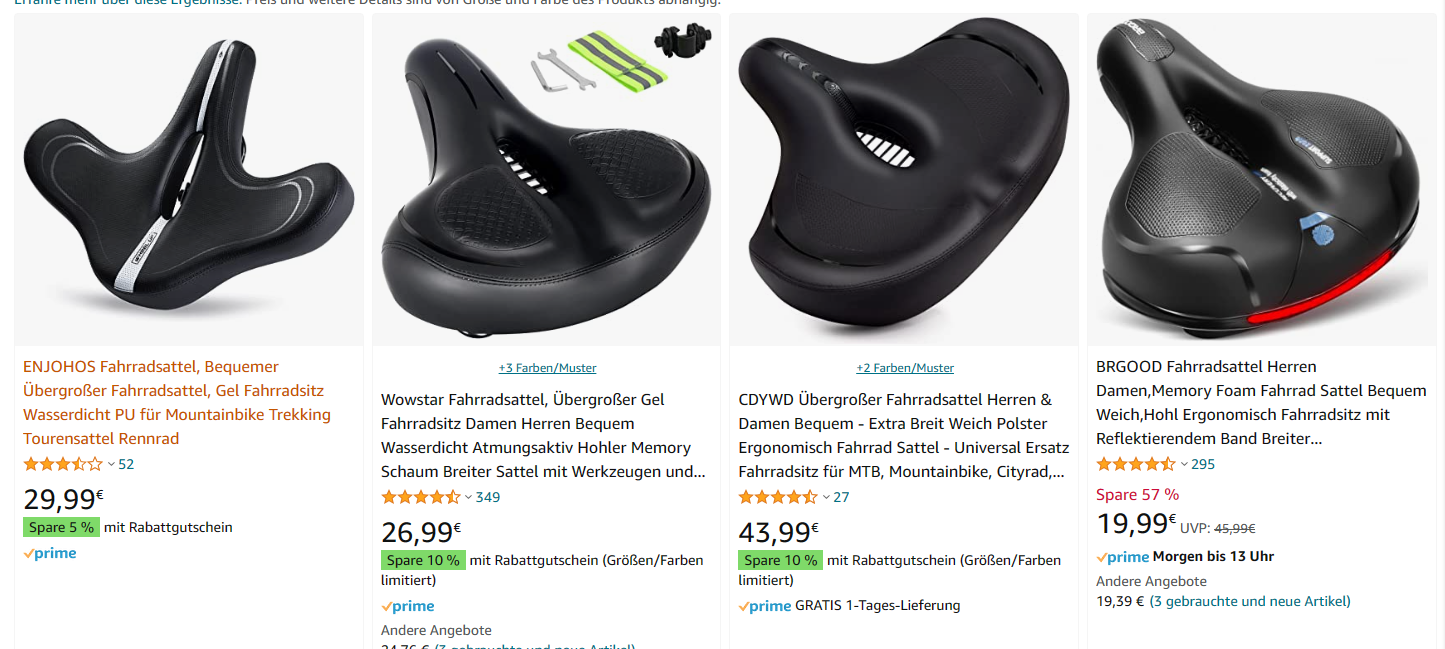Open the BRGOOD saddle product image
The image size is (1445, 649).
[1262, 180]
